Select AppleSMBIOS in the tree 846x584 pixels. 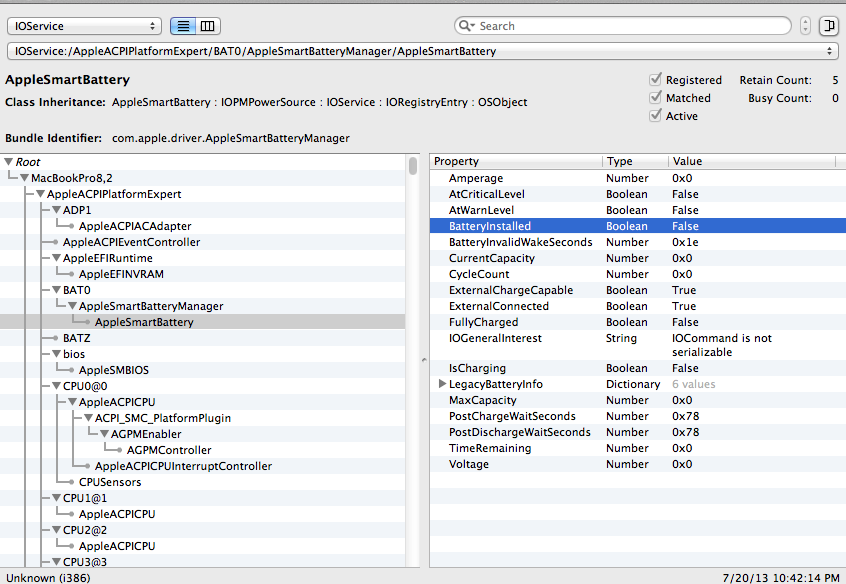(x=114, y=370)
